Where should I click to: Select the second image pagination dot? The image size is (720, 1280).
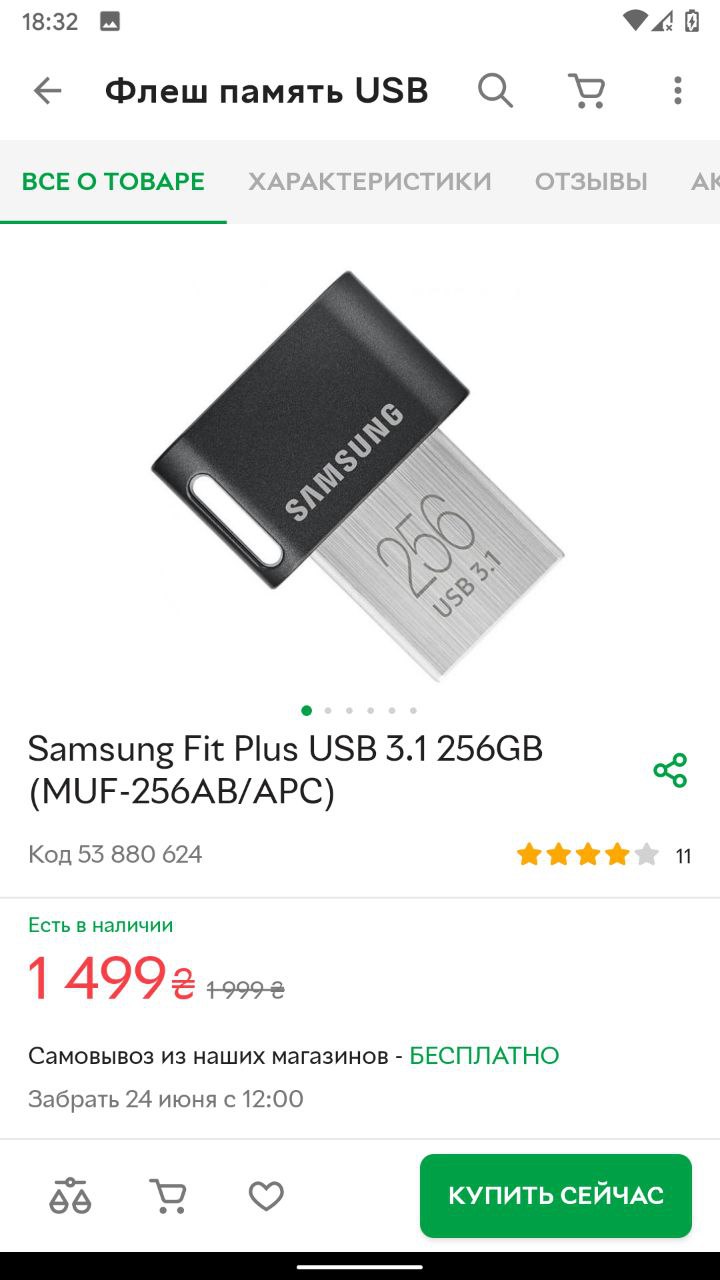coord(328,710)
